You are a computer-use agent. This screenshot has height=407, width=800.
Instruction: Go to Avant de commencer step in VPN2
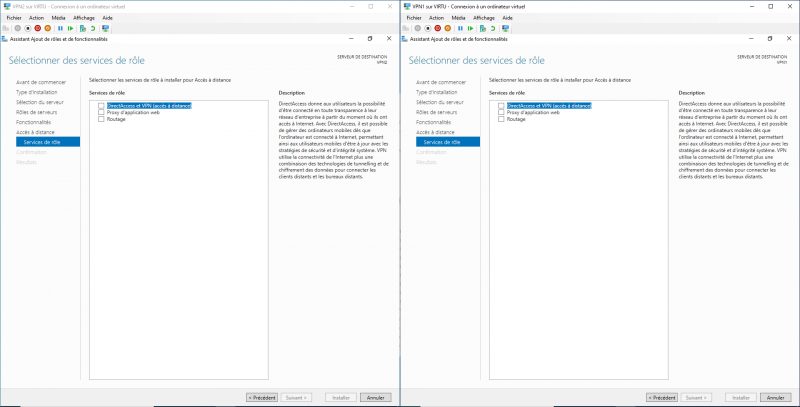tap(41, 82)
